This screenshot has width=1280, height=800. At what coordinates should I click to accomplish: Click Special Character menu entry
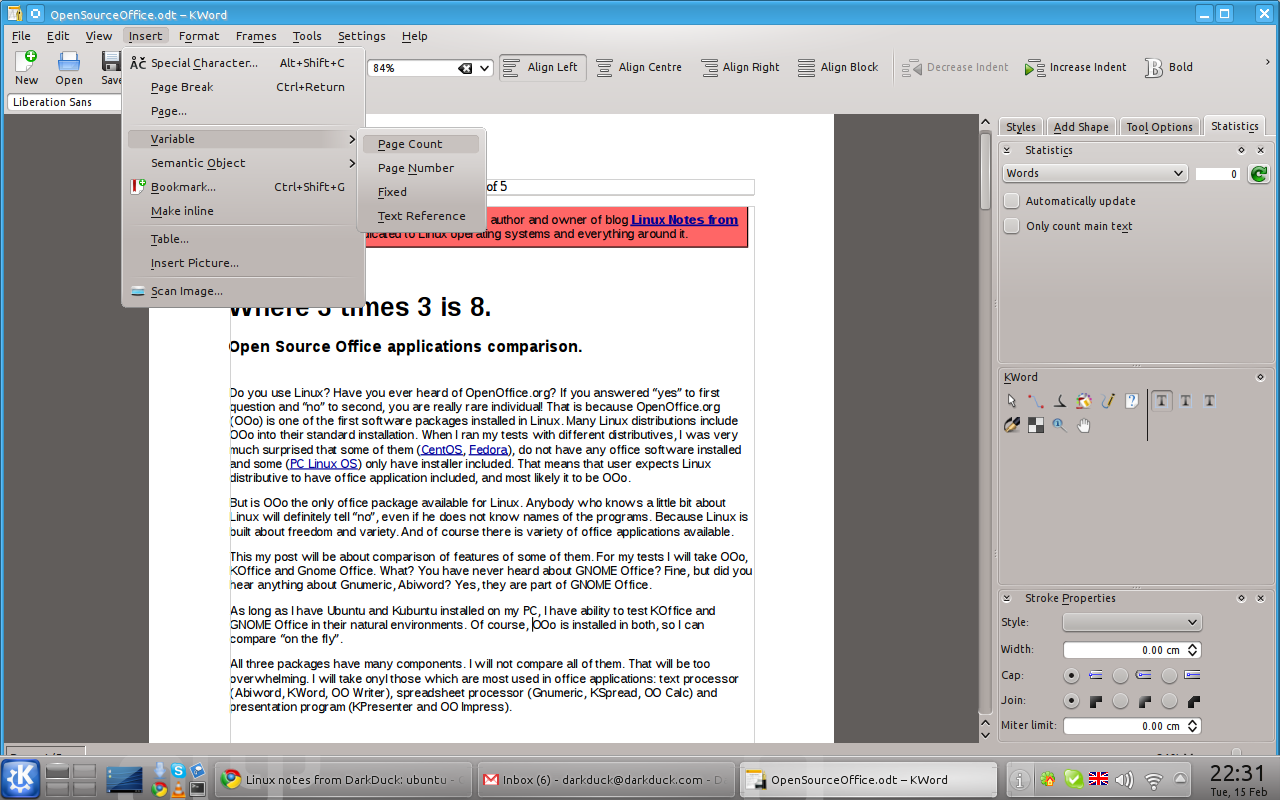243,63
